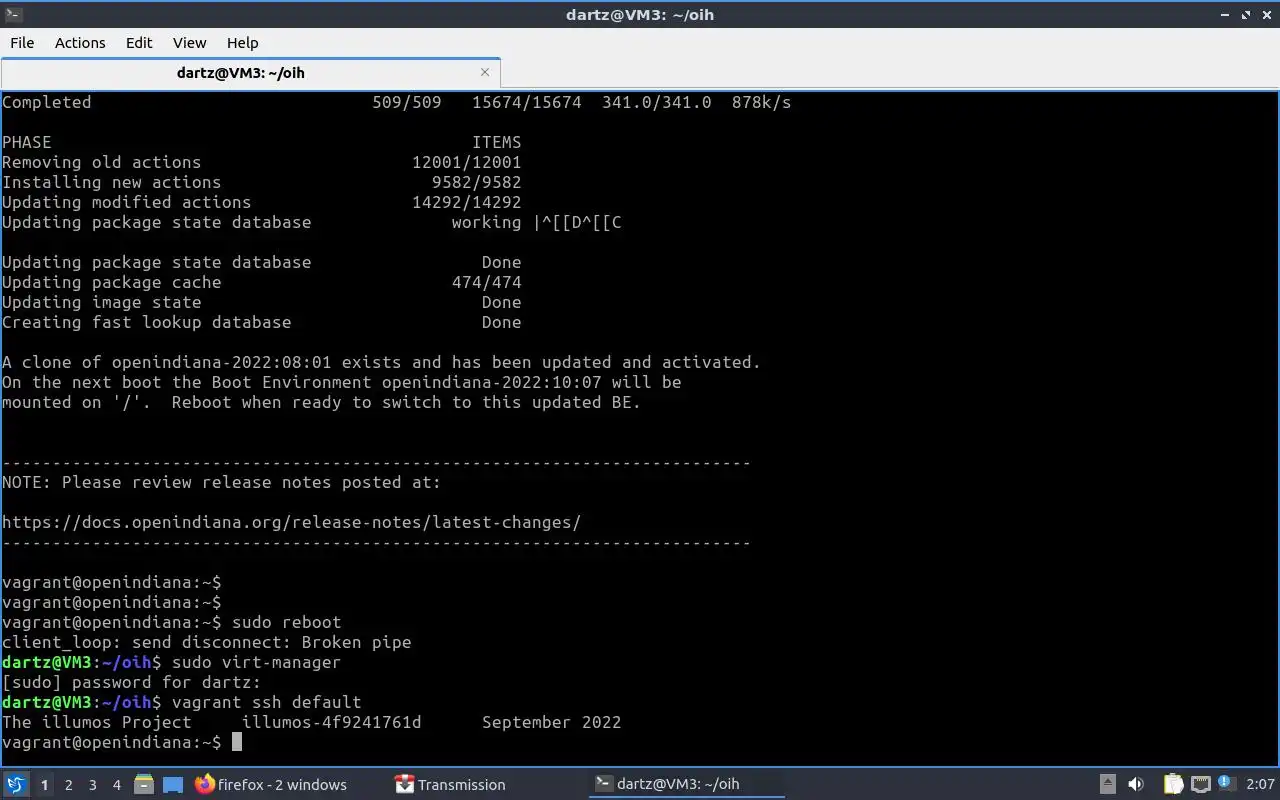This screenshot has width=1280, height=800.
Task: Click the 2:07 panel clock
Action: tap(1260, 784)
